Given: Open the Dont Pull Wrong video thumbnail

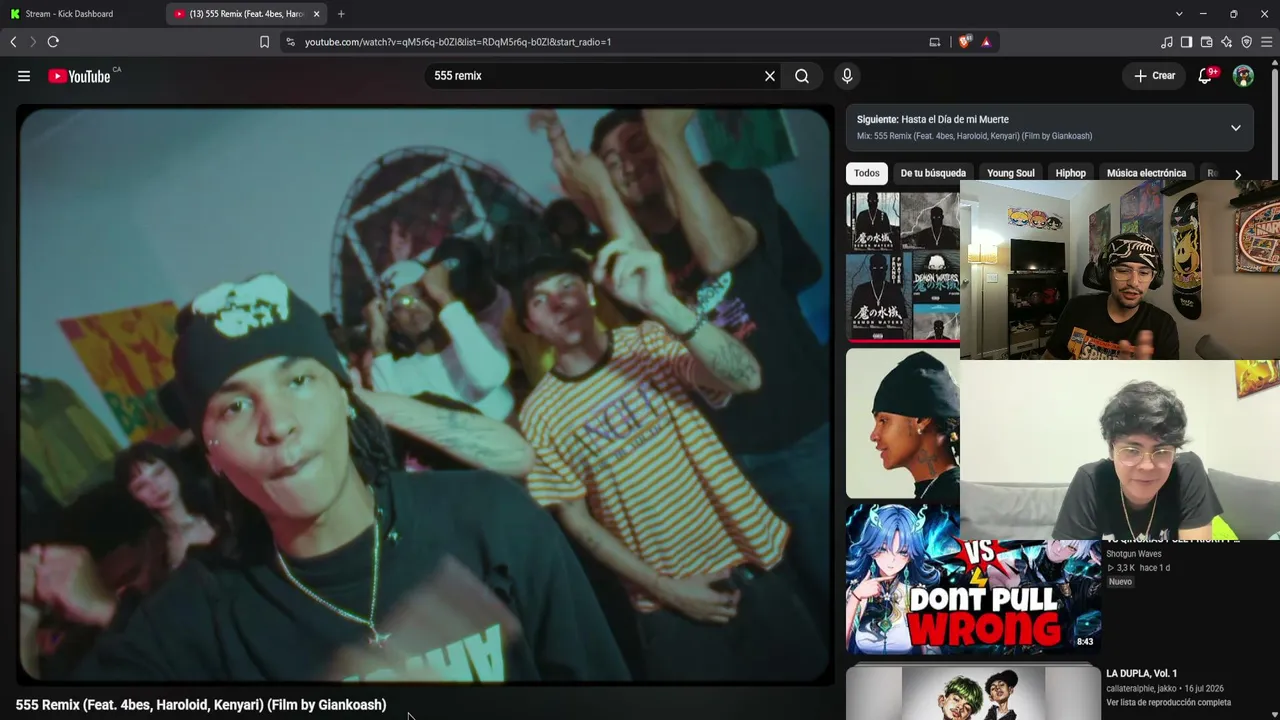Looking at the screenshot, I should click(x=973, y=579).
